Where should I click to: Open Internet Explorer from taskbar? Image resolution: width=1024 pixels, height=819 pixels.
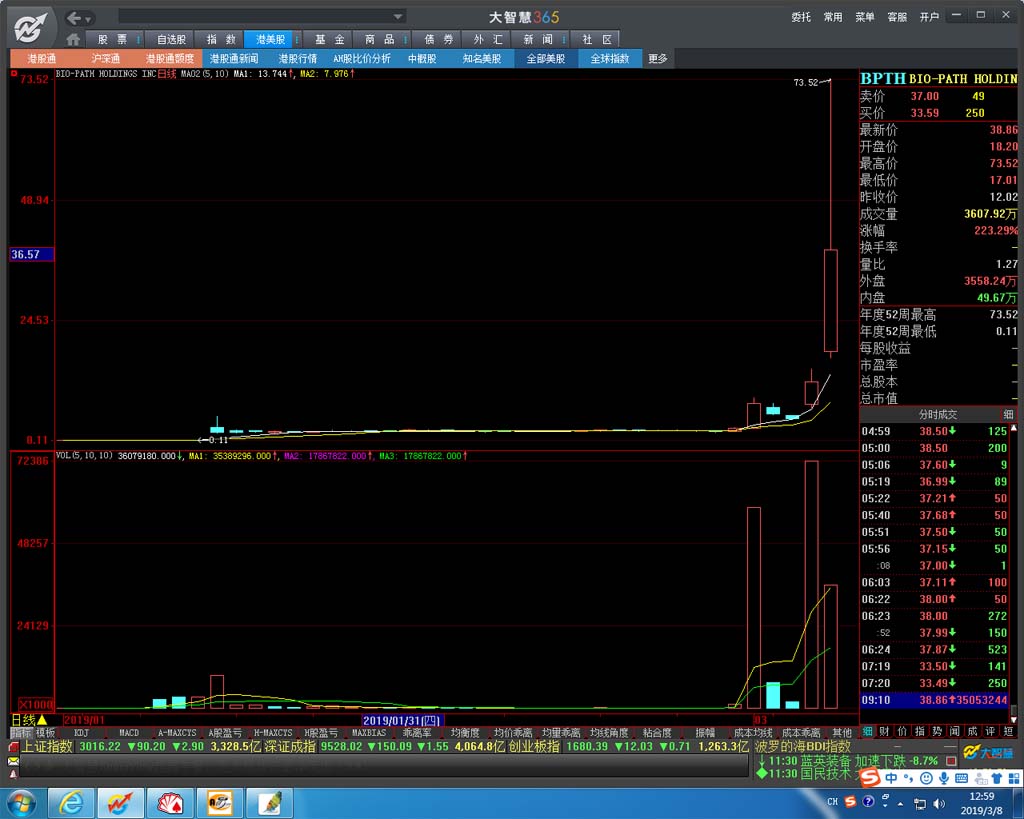[71, 803]
